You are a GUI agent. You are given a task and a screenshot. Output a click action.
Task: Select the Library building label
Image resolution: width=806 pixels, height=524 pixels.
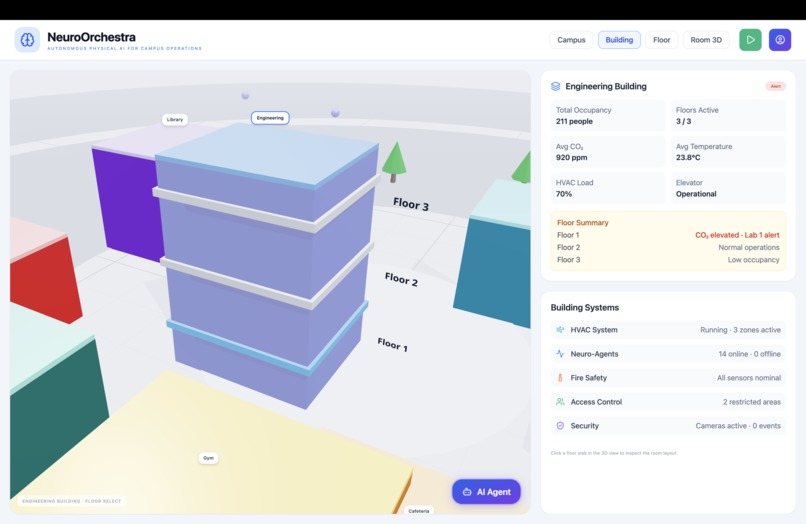pos(175,119)
